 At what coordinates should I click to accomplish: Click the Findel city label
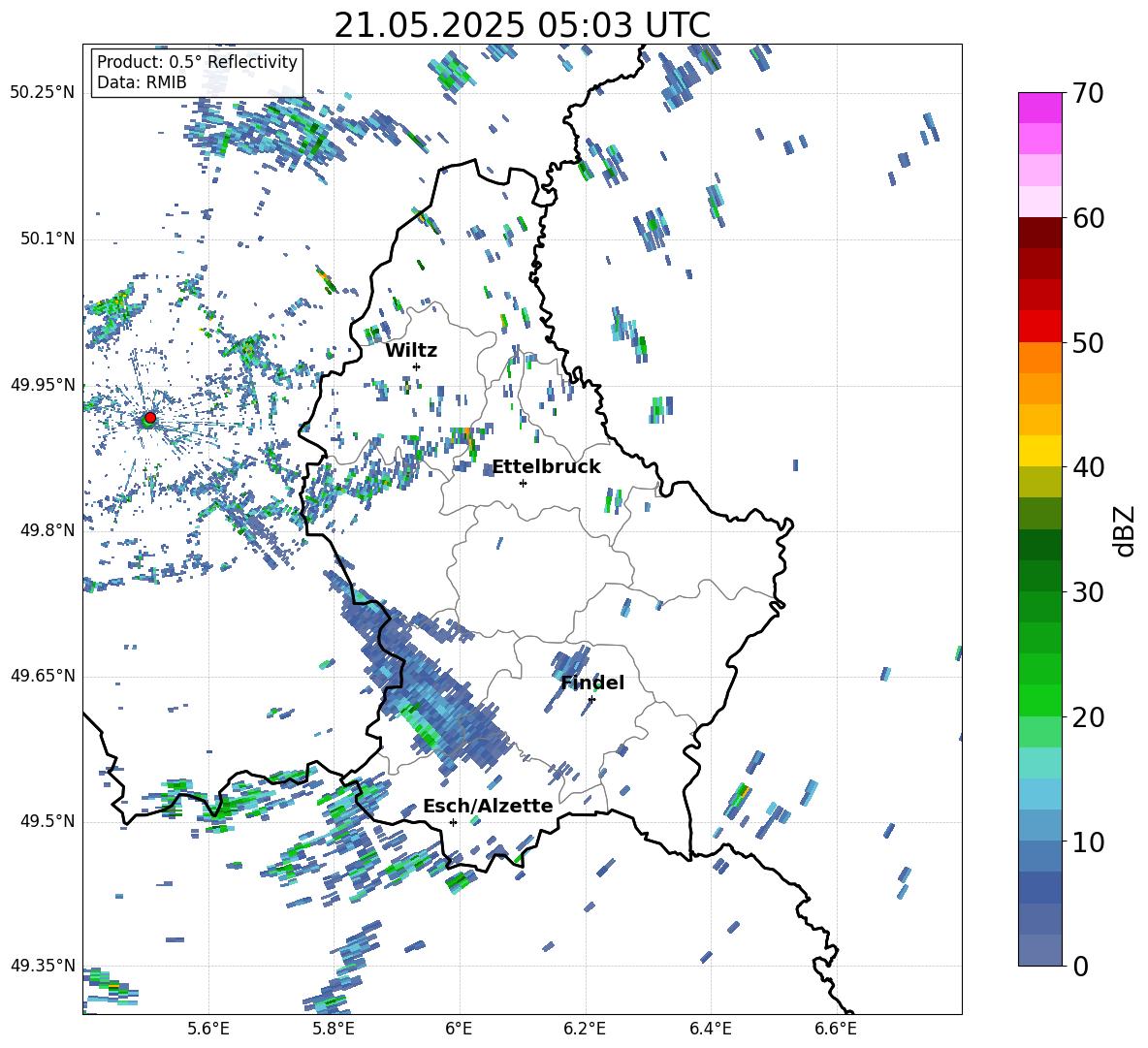[592, 683]
